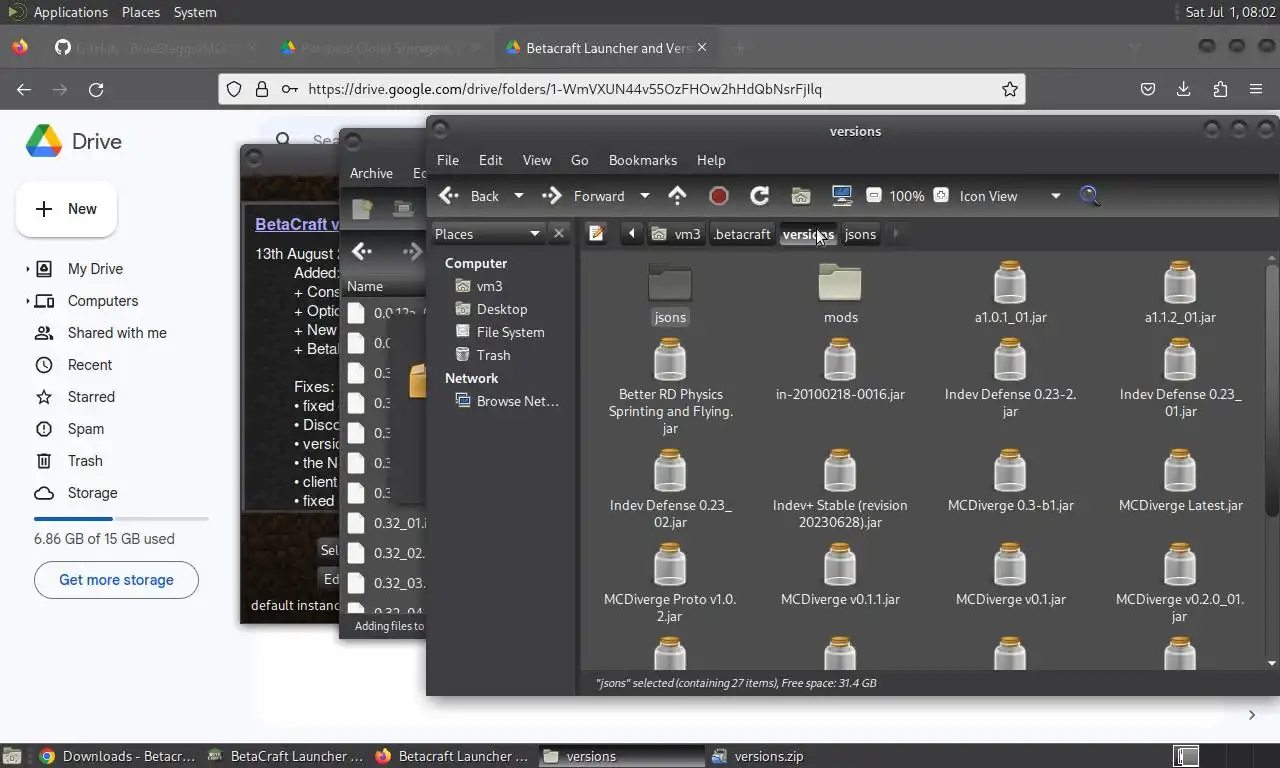Toggle text-based location bar pencil icon
The image size is (1280, 768).
click(597, 234)
